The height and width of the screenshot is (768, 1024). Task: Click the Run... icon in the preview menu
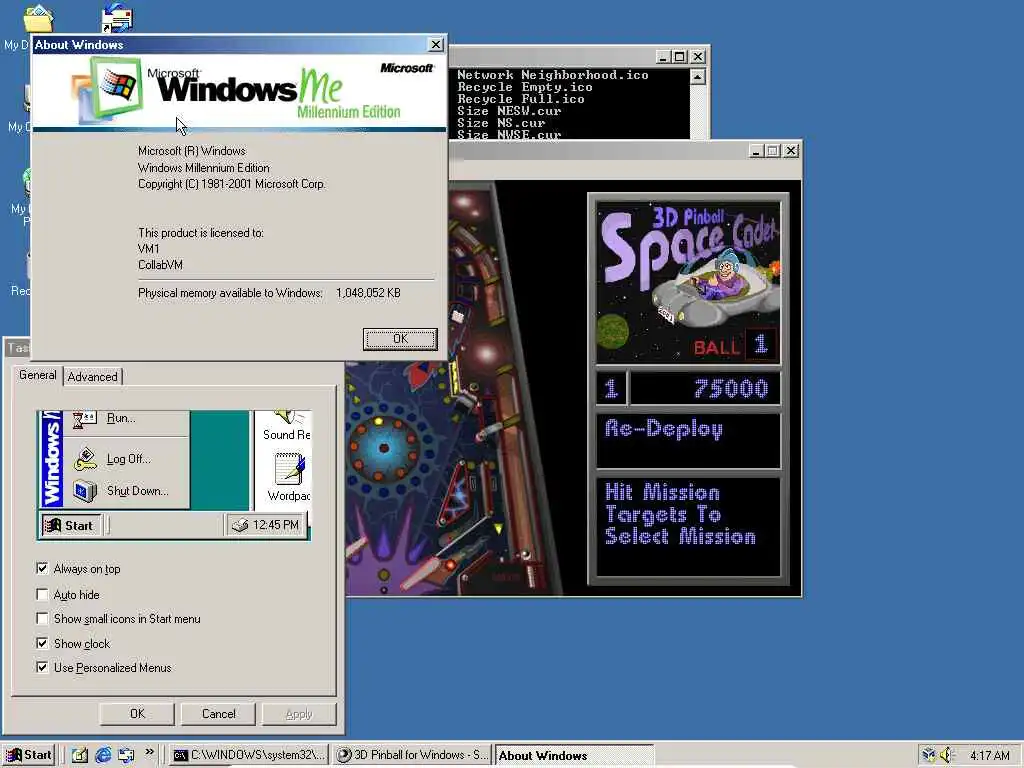point(84,419)
